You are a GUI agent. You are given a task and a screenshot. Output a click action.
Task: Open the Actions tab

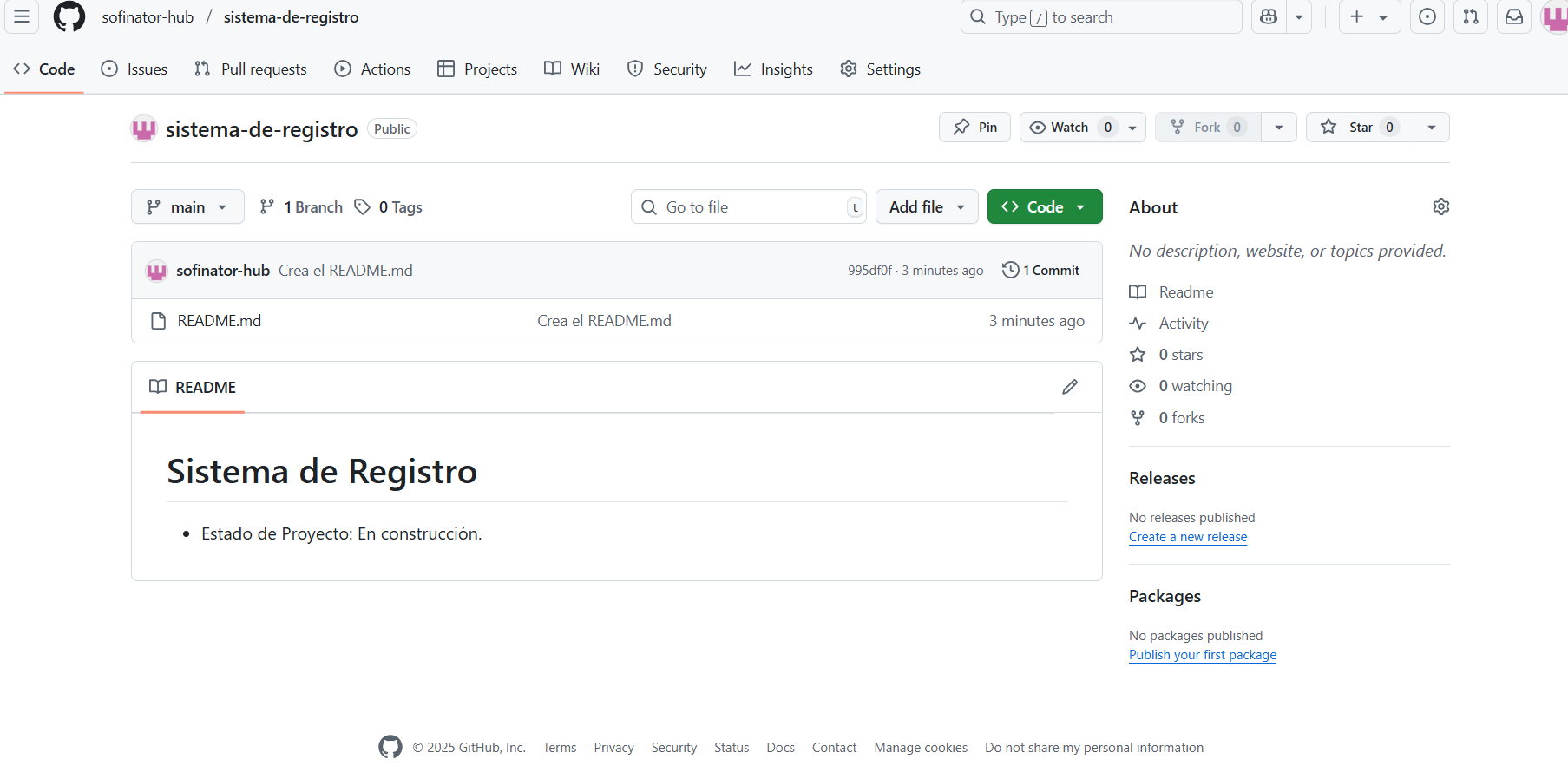click(x=372, y=69)
